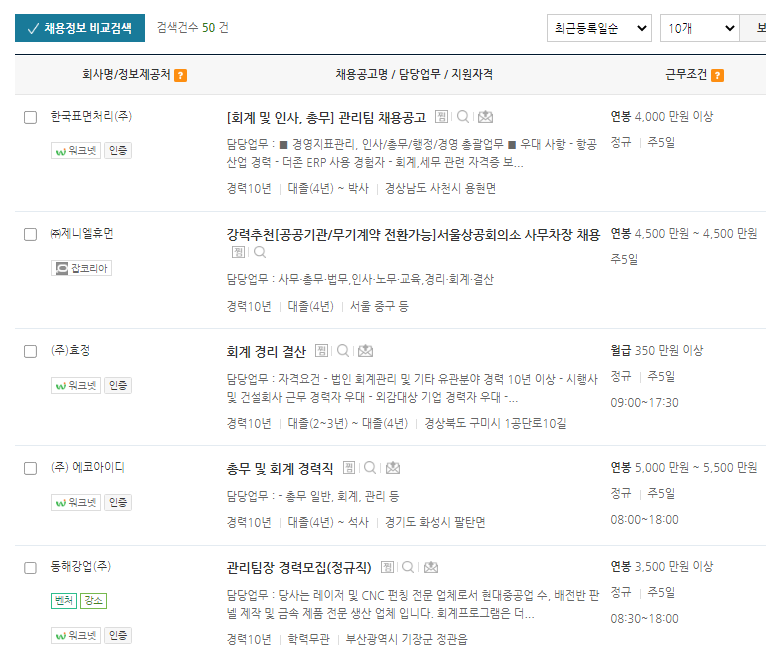This screenshot has height=645, width=766.
Task: Click 인증 badge under 한국표면처리(주)
Action: tap(118, 150)
